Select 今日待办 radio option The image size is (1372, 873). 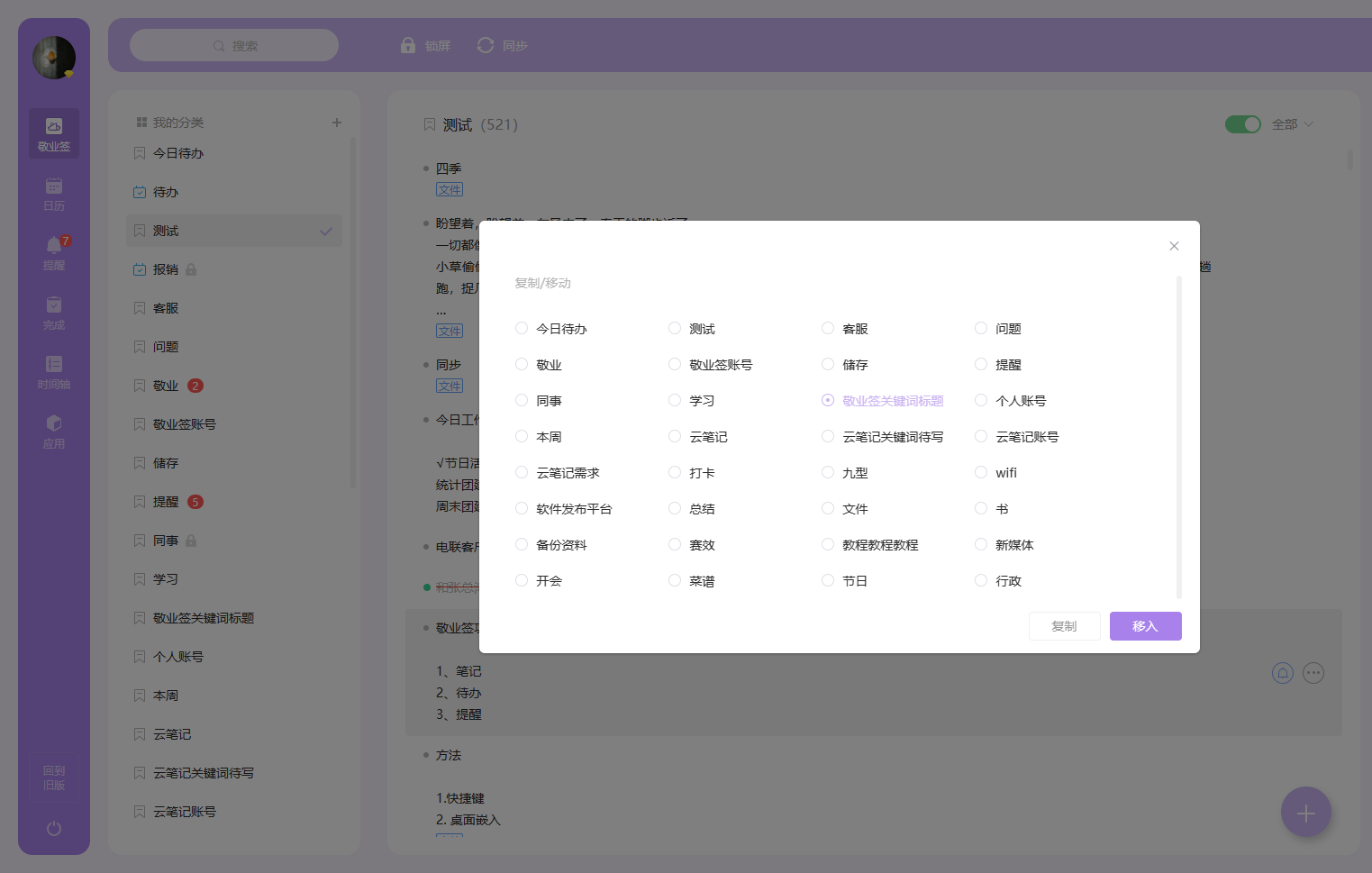[x=522, y=328]
